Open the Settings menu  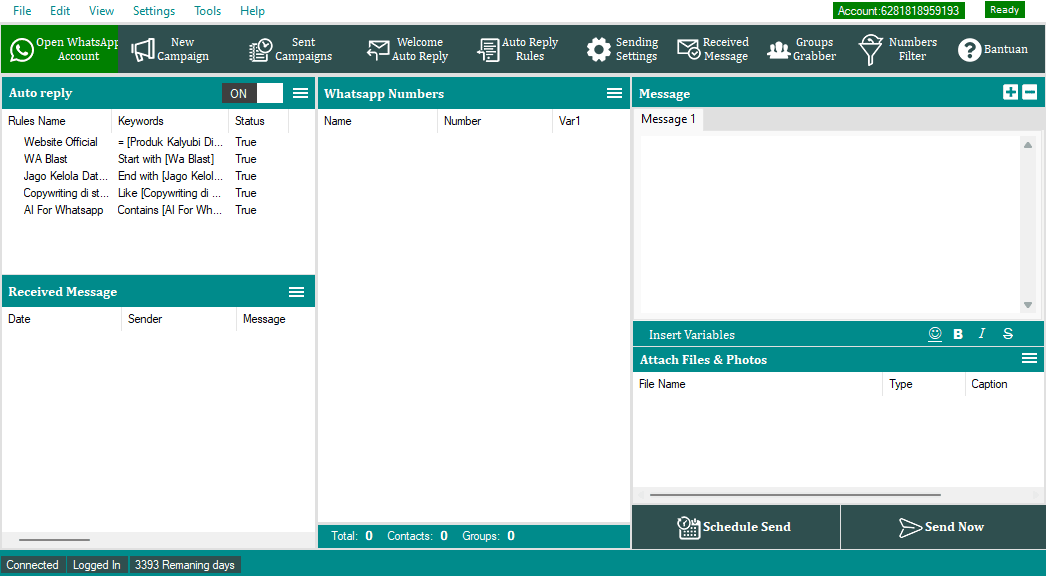pyautogui.click(x=154, y=11)
